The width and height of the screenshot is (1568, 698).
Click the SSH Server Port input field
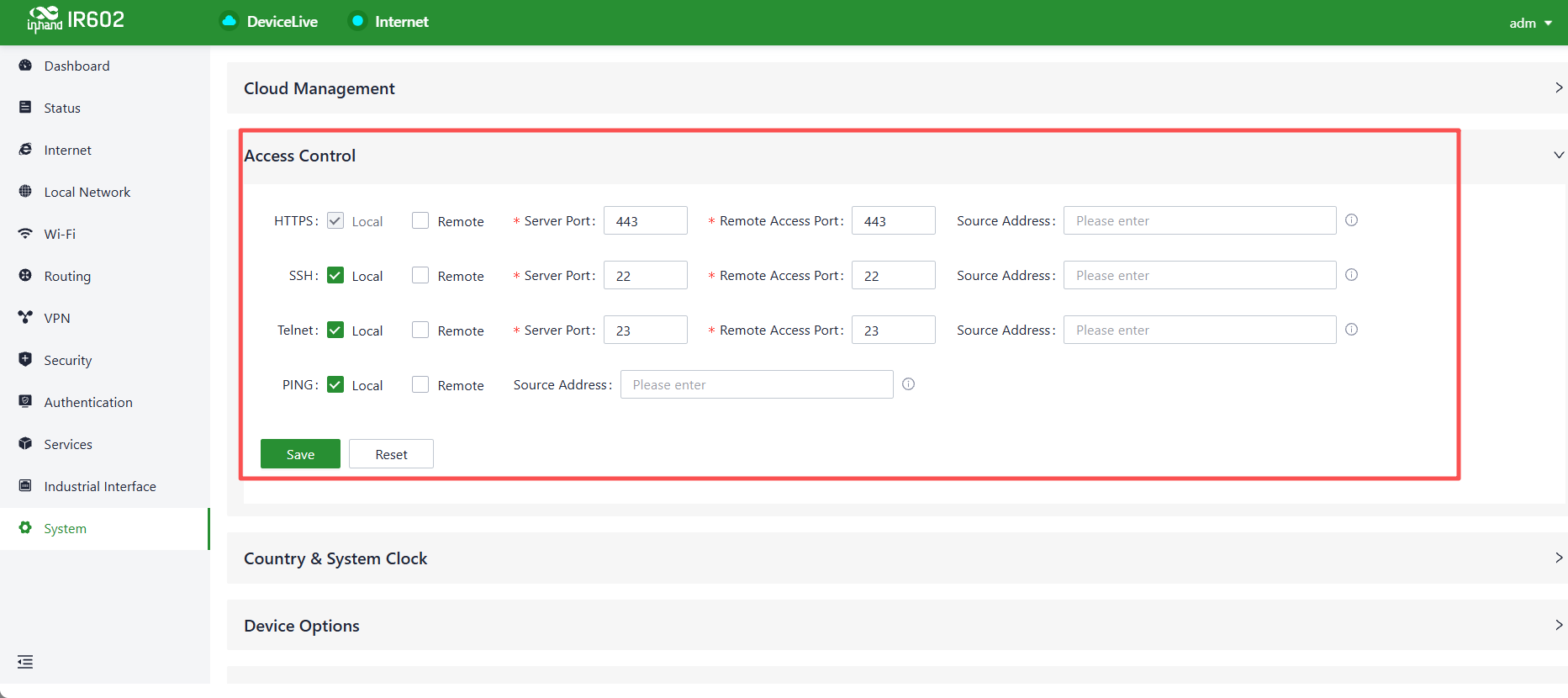point(646,275)
